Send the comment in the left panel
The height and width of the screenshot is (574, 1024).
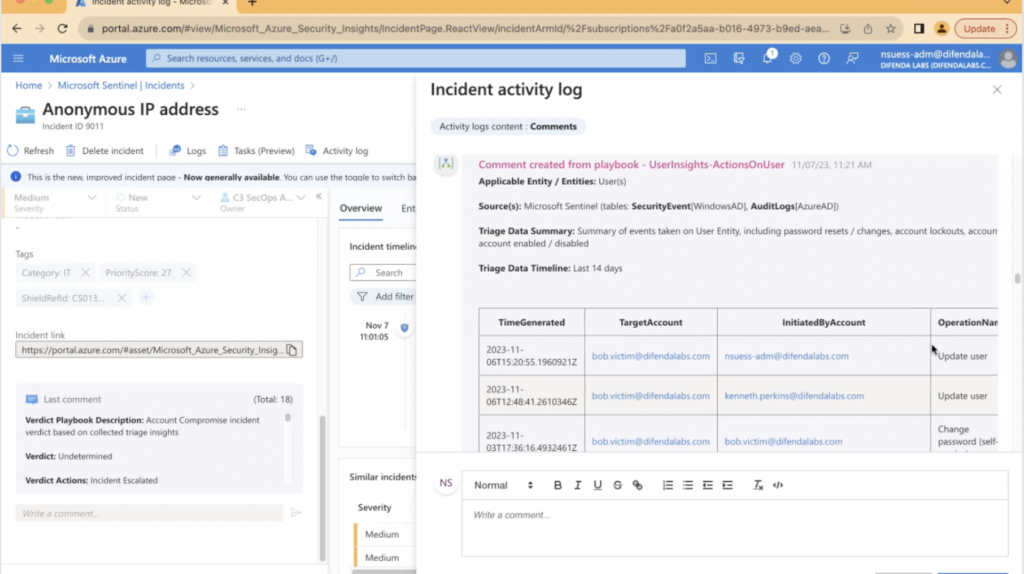pyautogui.click(x=296, y=513)
